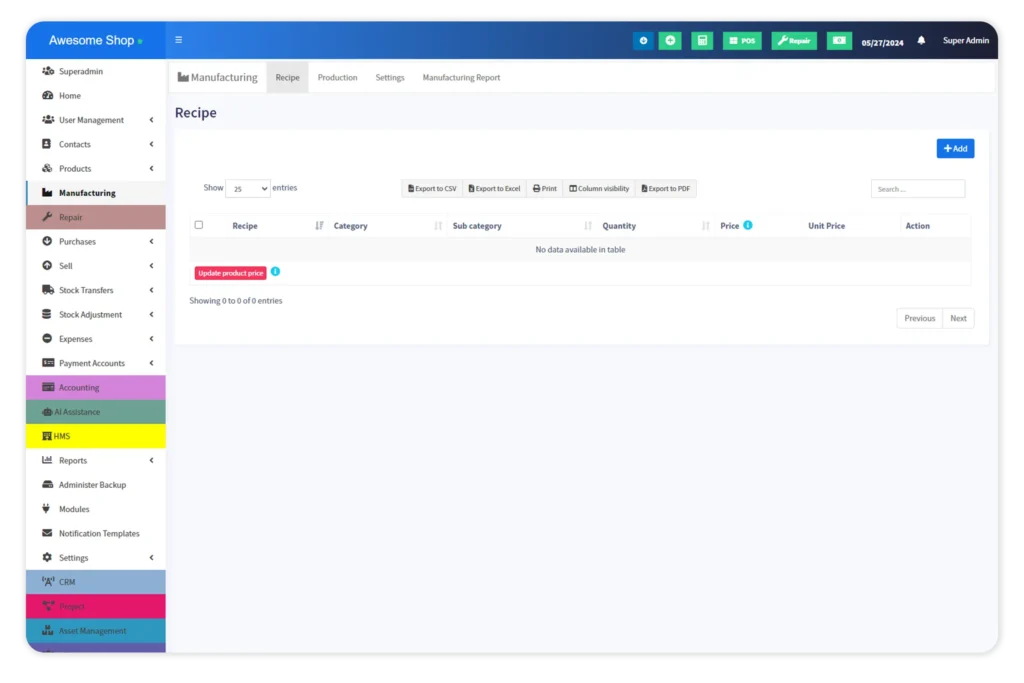Expand the Products sidebar menu
Image resolution: width=1024 pixels, height=683 pixels.
point(96,169)
